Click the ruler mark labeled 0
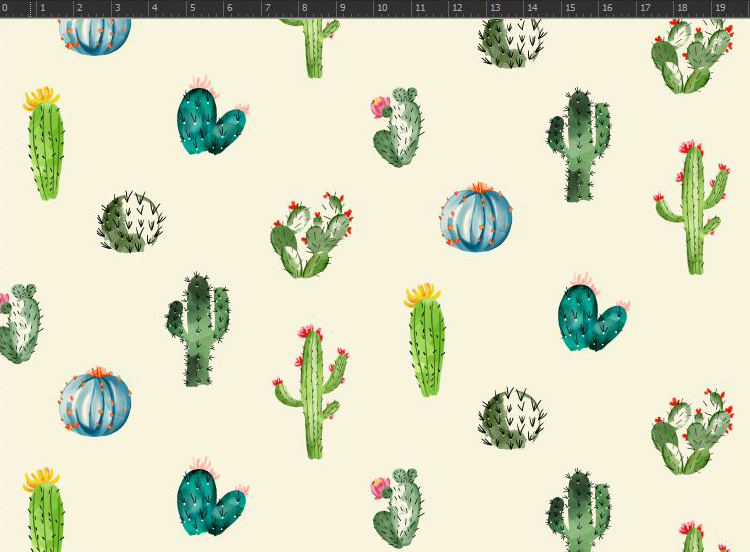This screenshot has height=552, width=750. click(5, 8)
